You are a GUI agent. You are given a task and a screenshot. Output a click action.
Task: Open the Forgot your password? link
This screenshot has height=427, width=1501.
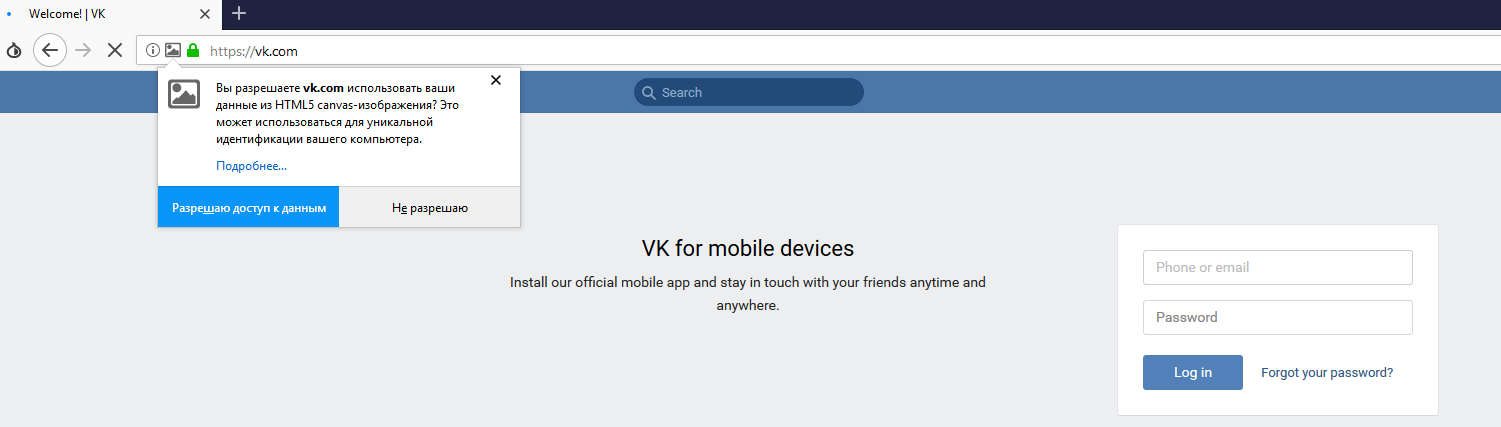1326,372
